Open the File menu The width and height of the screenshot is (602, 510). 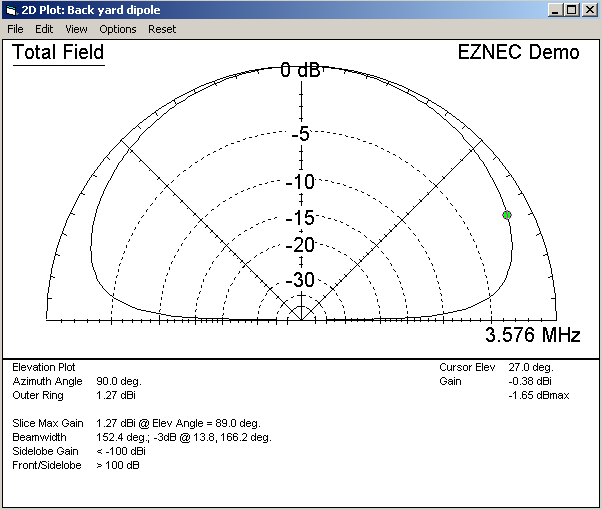[15, 29]
